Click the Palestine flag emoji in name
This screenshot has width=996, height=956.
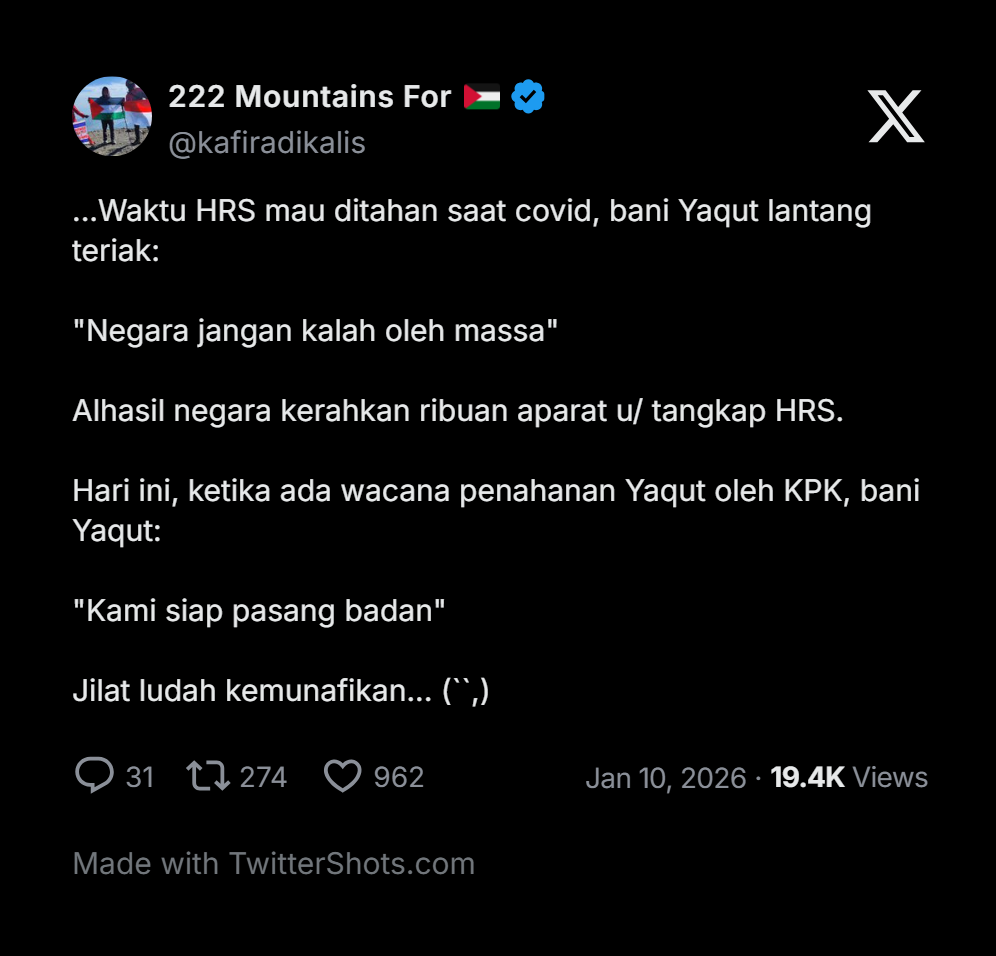coord(482,97)
